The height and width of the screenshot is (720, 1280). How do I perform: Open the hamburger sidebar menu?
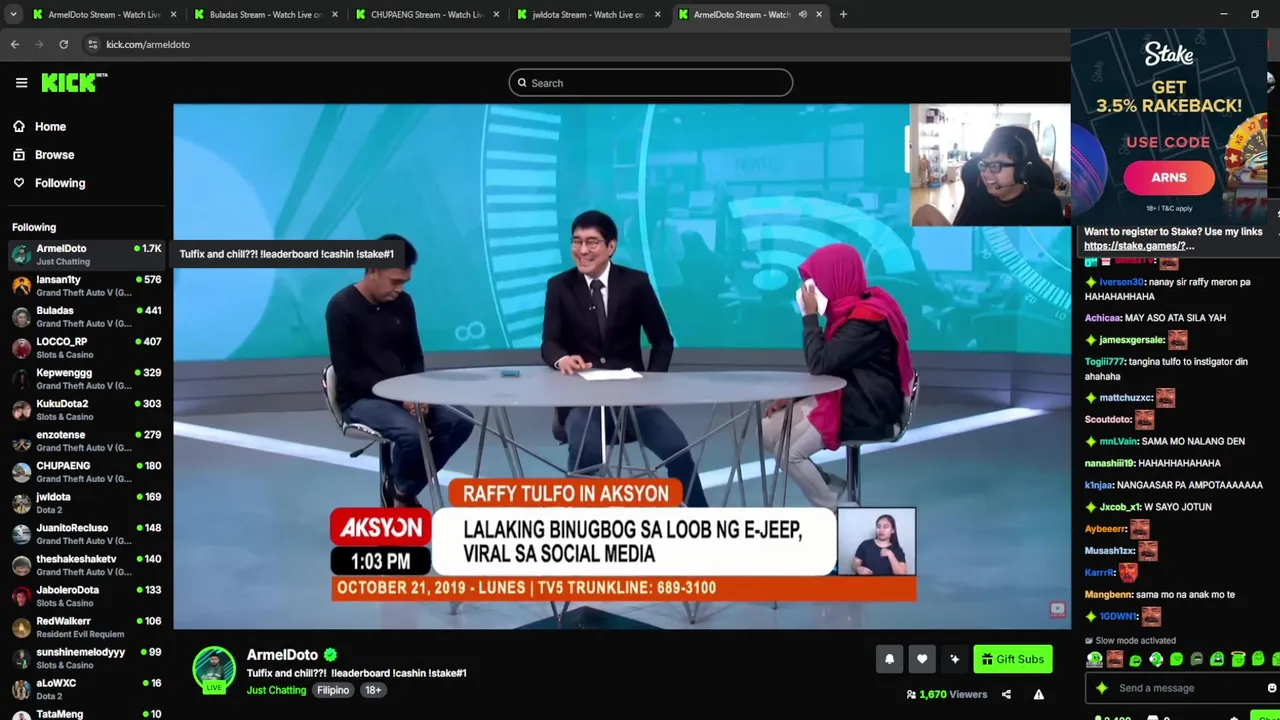21,83
